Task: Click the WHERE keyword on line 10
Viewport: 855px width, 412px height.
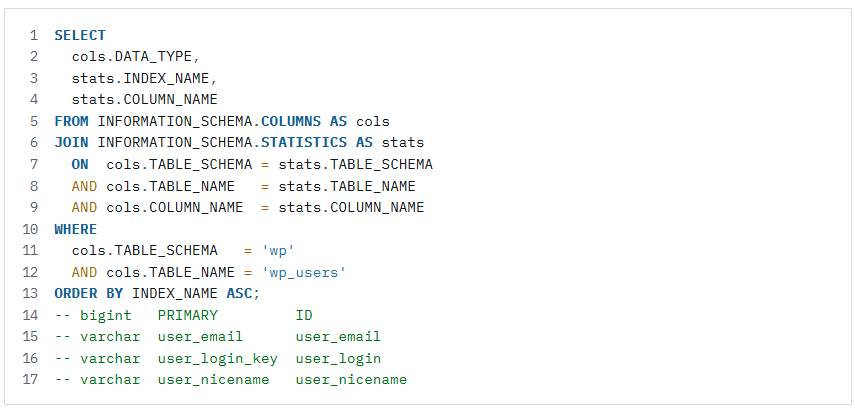Action: click(76, 229)
